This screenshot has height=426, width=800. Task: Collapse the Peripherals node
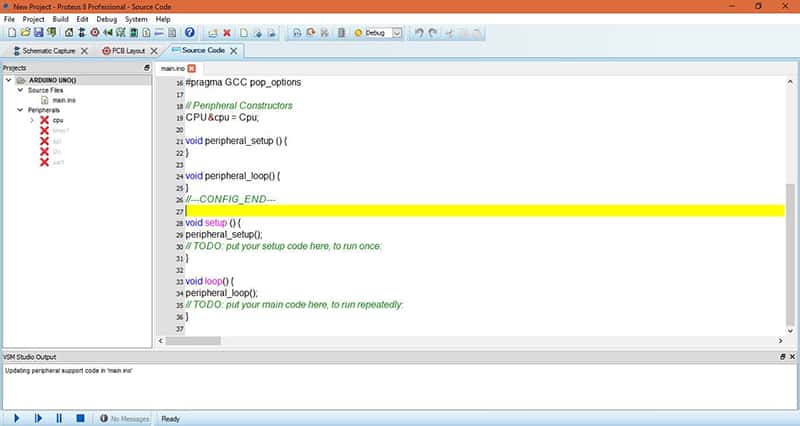click(x=20, y=110)
